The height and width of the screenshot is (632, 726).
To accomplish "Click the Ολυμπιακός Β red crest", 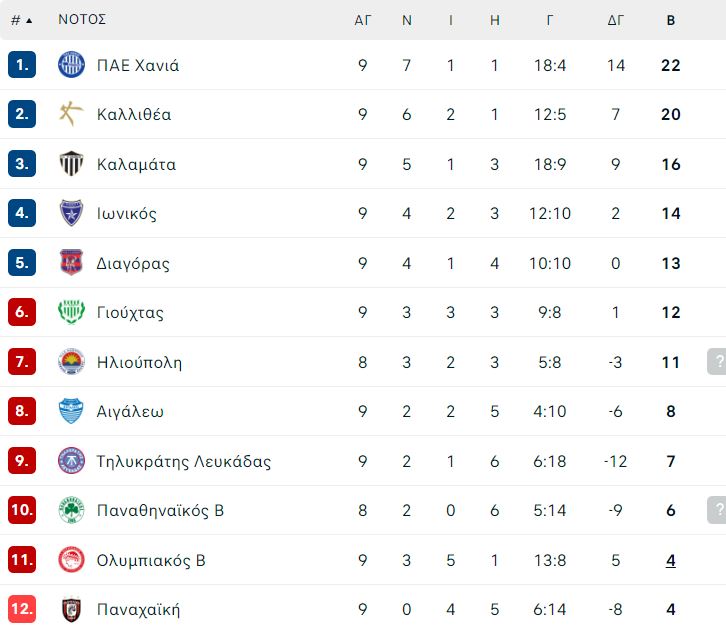I will pos(71,559).
